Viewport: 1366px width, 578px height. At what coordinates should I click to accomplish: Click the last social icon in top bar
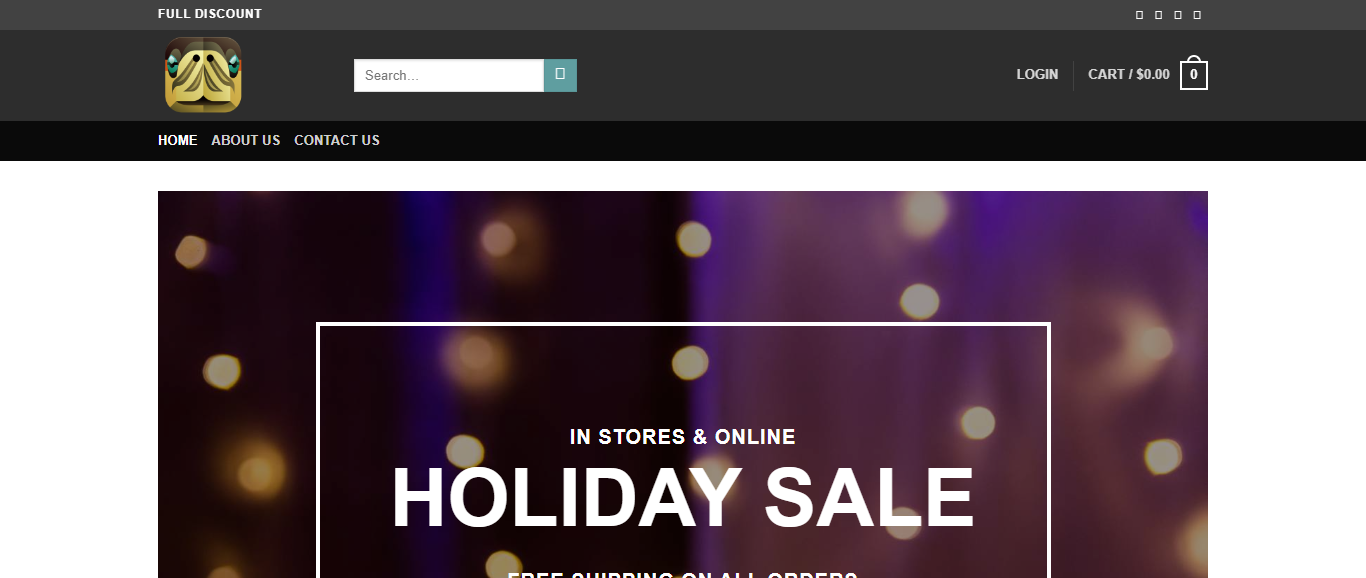point(1197,15)
